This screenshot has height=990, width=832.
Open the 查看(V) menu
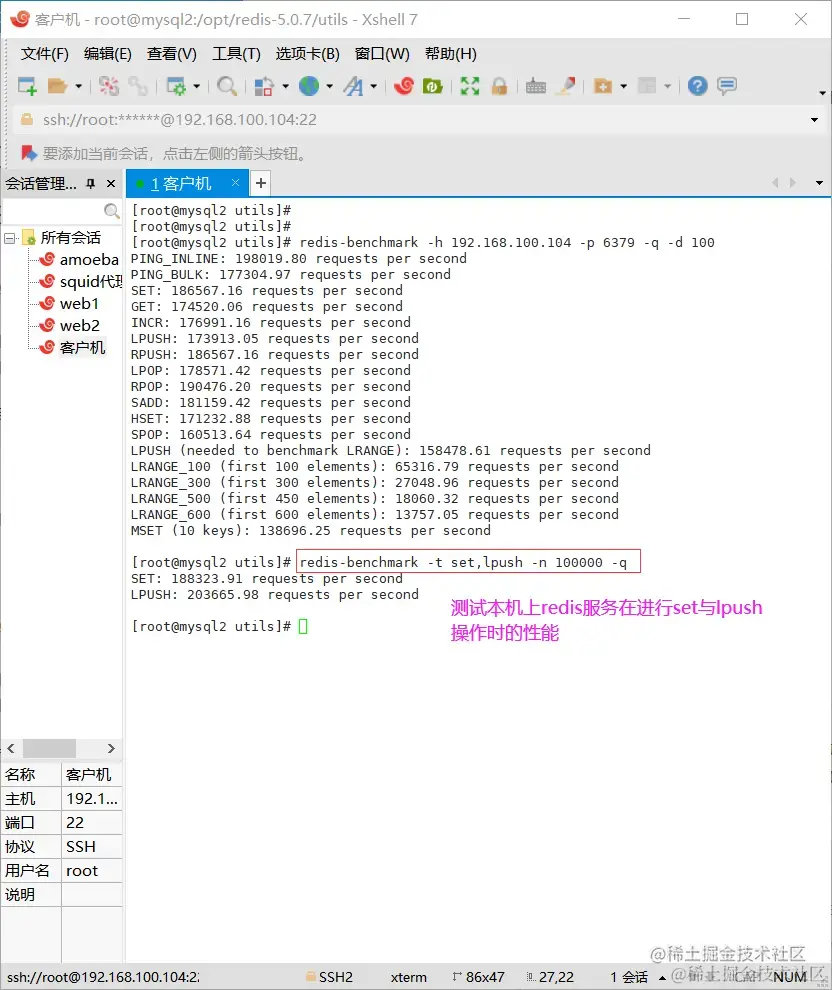pos(171,54)
